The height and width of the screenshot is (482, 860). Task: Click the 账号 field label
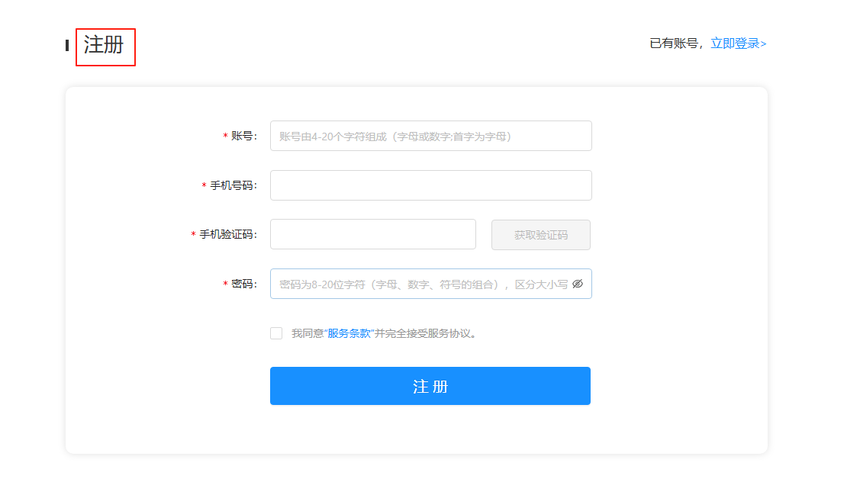click(x=244, y=136)
